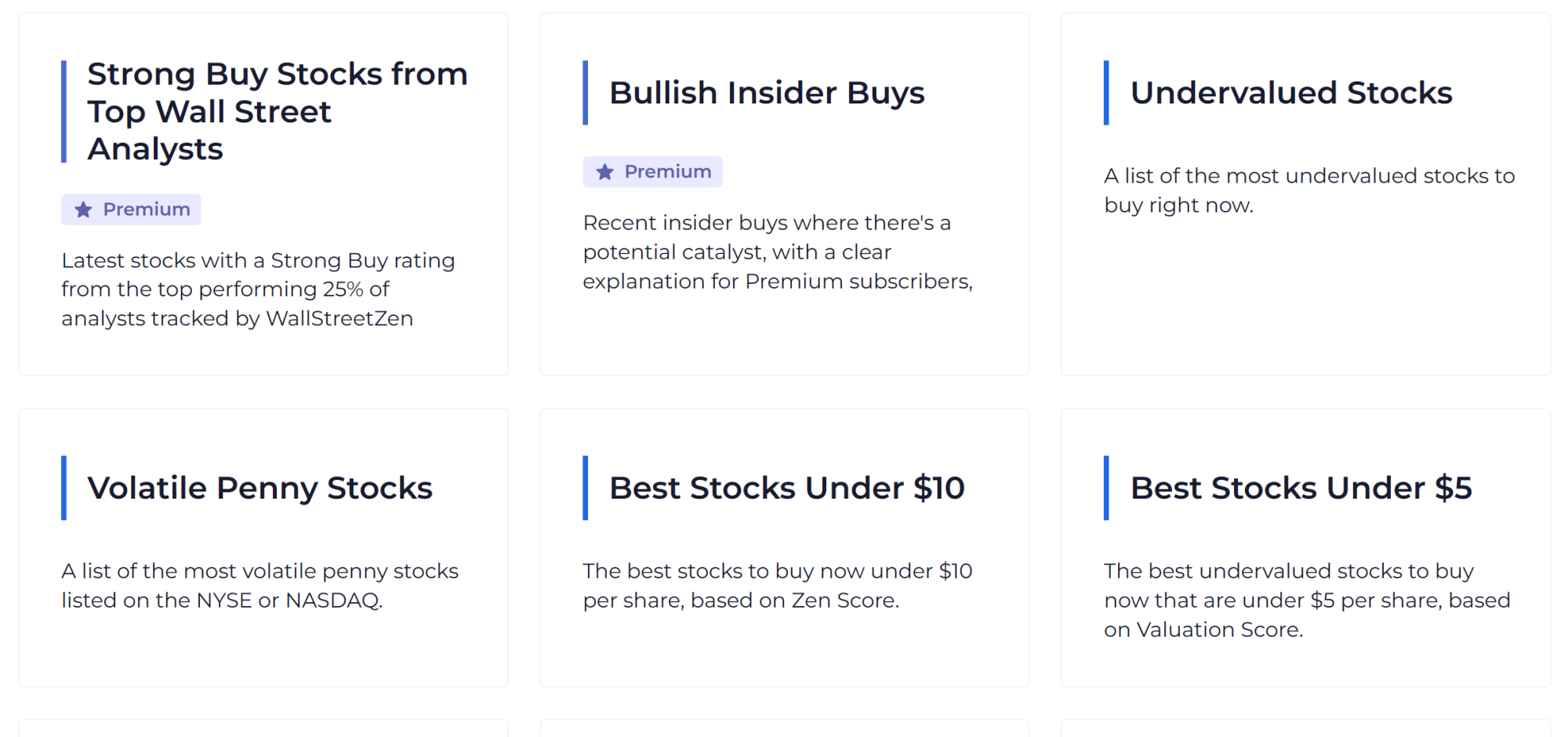Click the Undervalued Stocks card description
The height and width of the screenshot is (737, 1568).
(x=1308, y=190)
